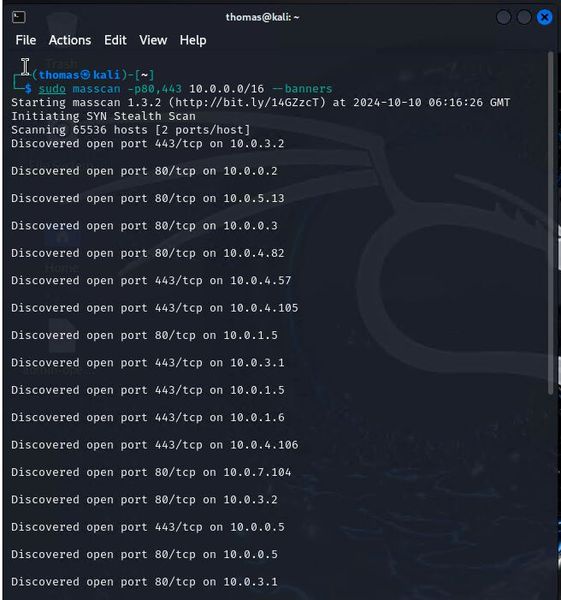Screen dimensions: 561x600
Task: Click the sudo word in the command
Action: 52,89
